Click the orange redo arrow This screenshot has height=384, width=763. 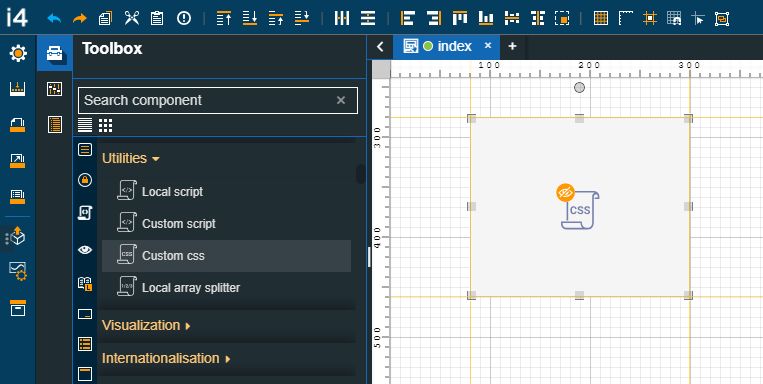point(79,18)
